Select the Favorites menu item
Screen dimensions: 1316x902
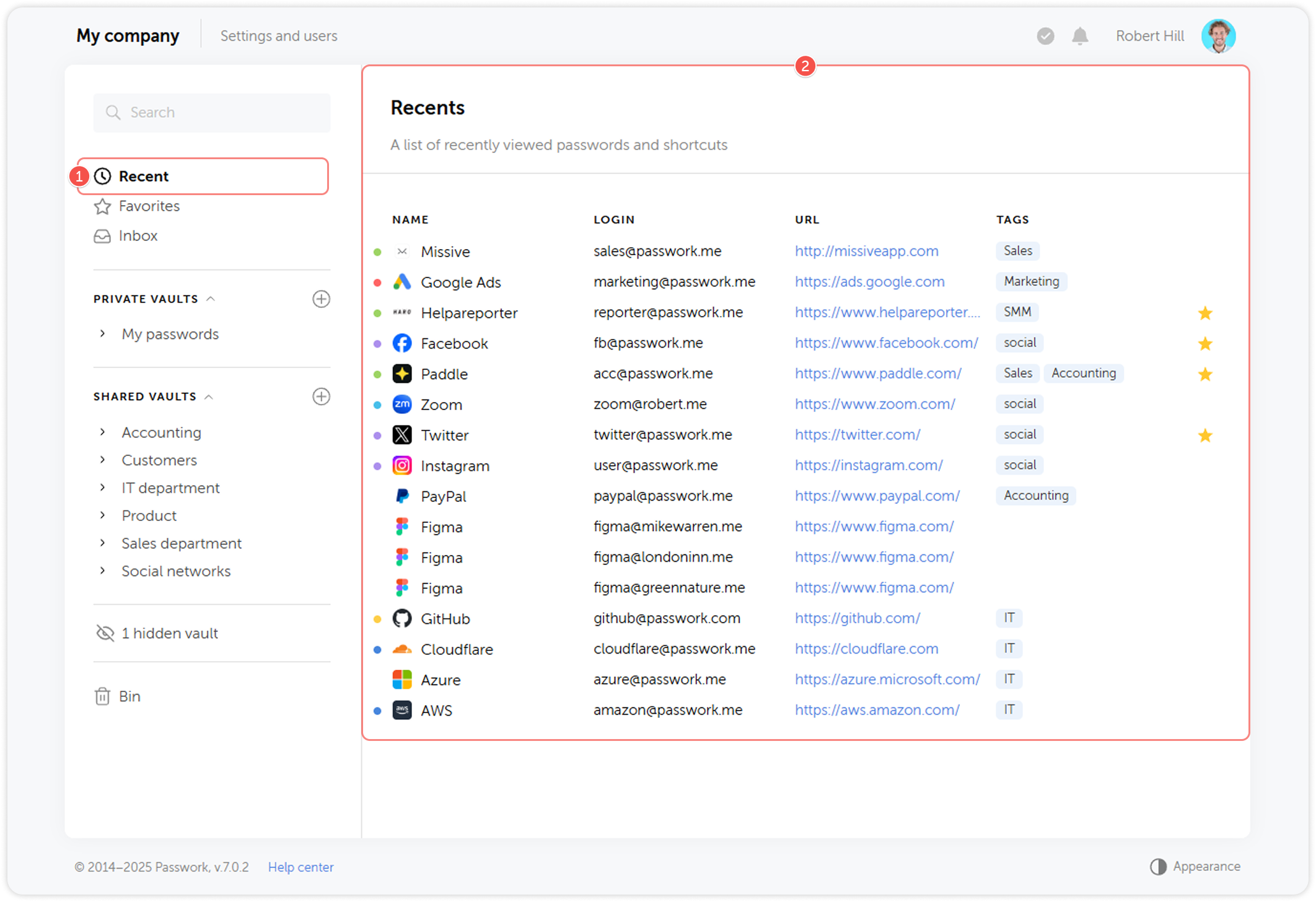coord(149,206)
